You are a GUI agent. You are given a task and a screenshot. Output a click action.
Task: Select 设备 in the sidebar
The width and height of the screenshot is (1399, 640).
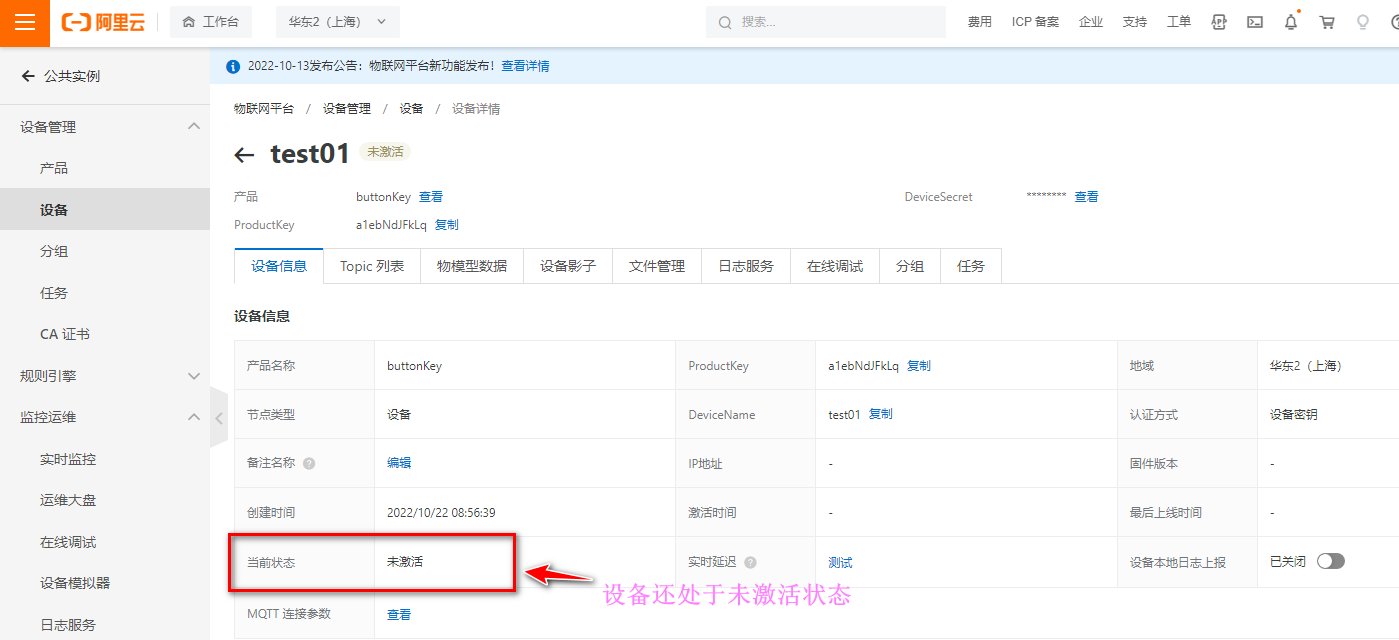click(105, 210)
